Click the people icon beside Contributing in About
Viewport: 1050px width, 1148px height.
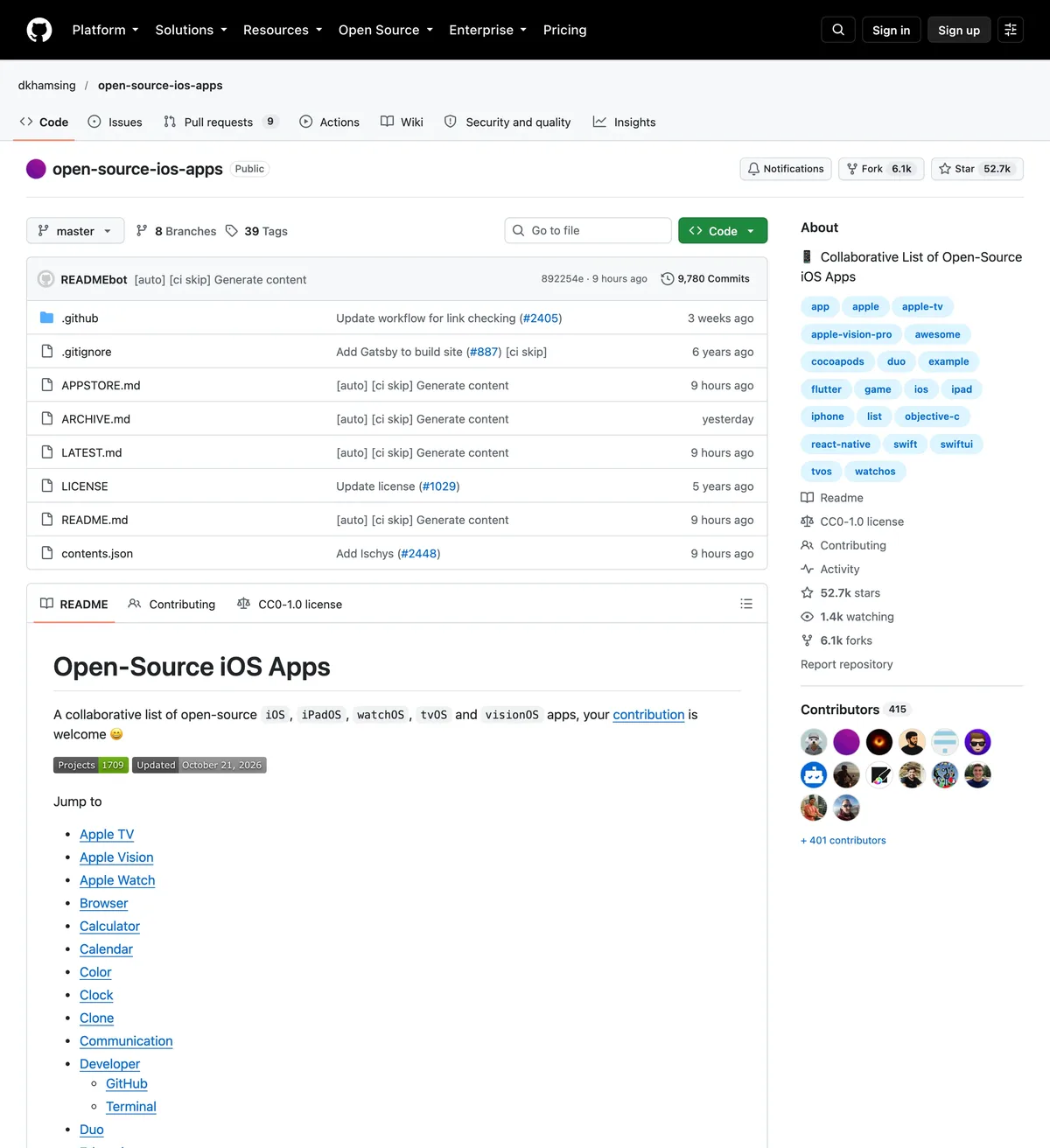point(807,545)
